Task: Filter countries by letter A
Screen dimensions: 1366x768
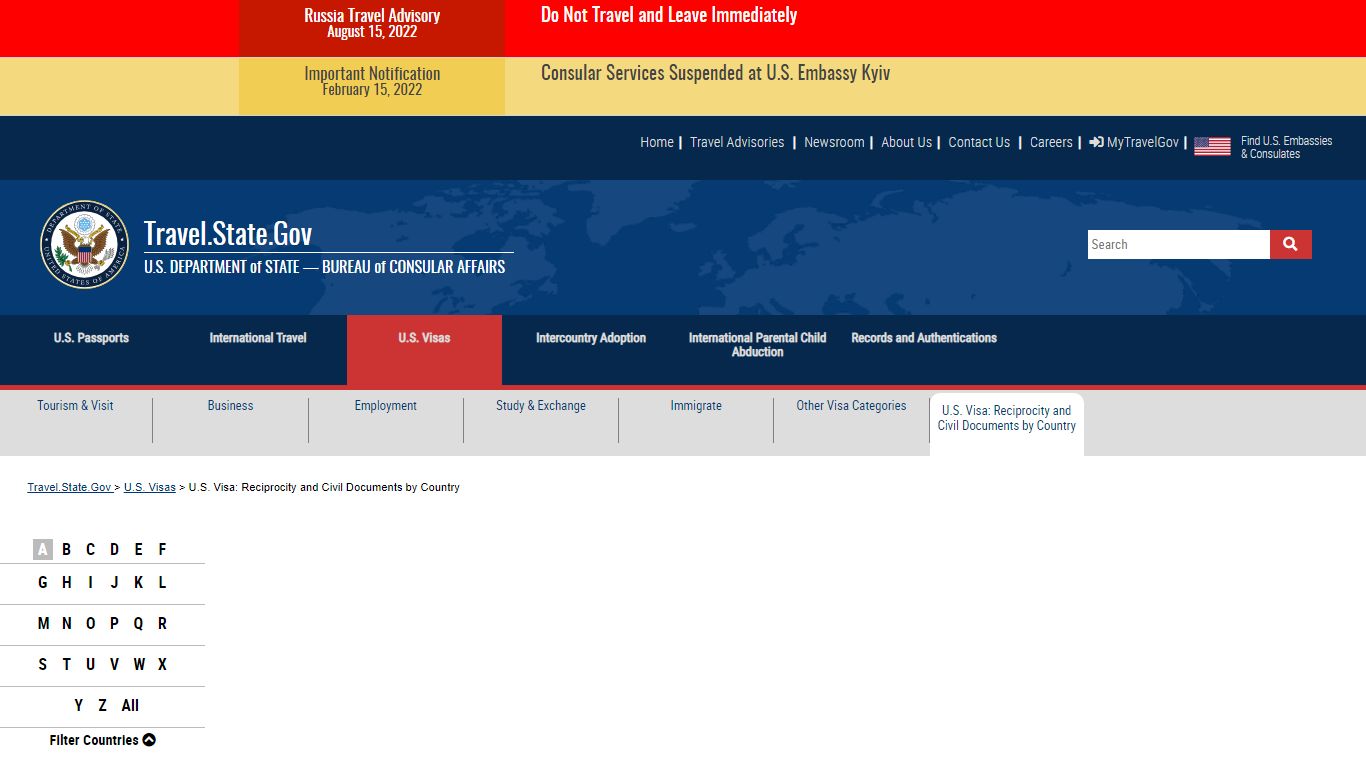Action: 42,549
